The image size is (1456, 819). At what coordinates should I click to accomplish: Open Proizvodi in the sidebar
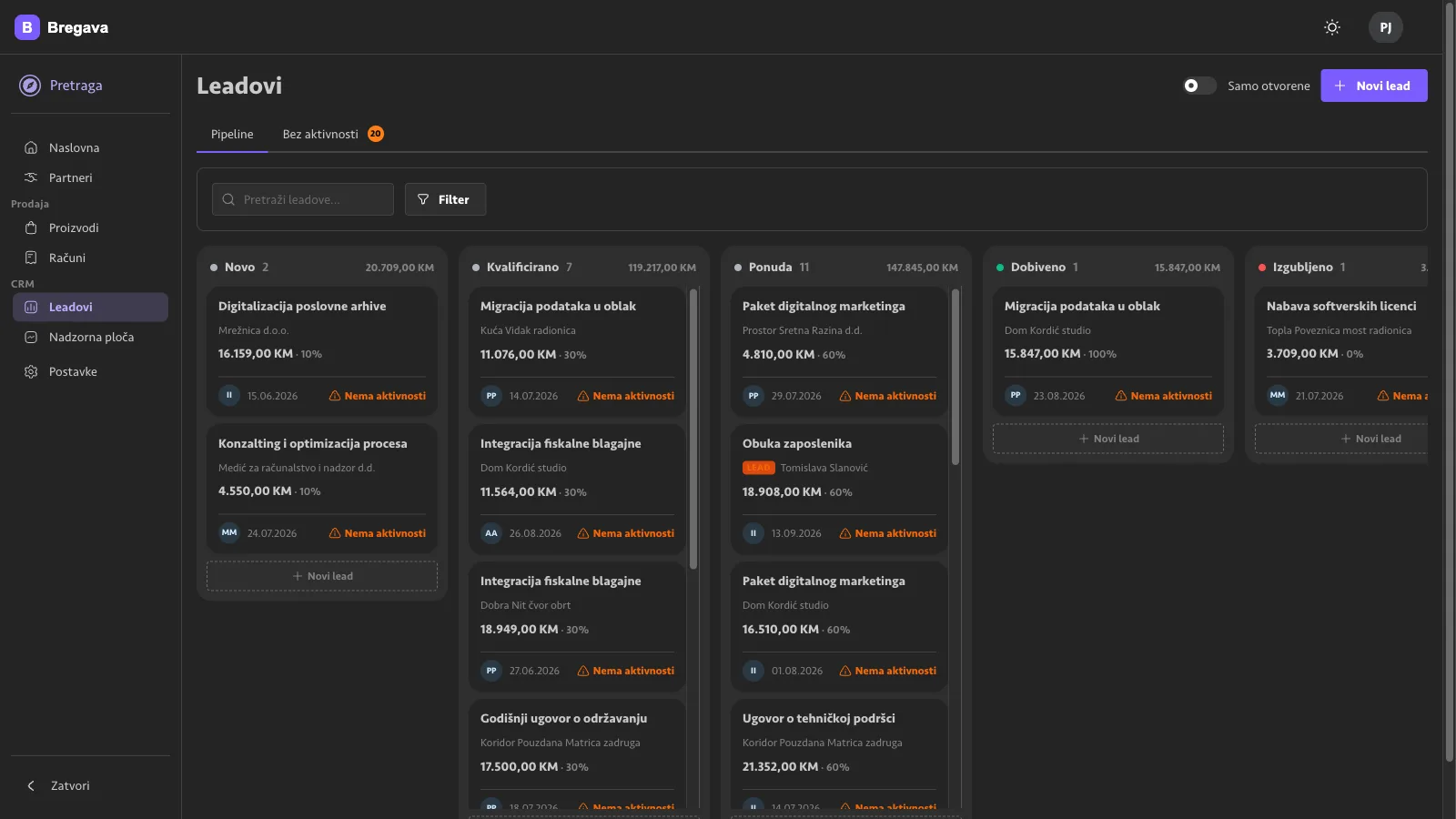pos(89,227)
